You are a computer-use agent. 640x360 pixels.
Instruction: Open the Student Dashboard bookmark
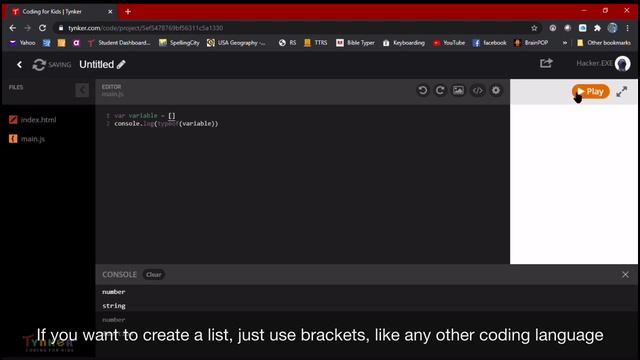pos(119,42)
